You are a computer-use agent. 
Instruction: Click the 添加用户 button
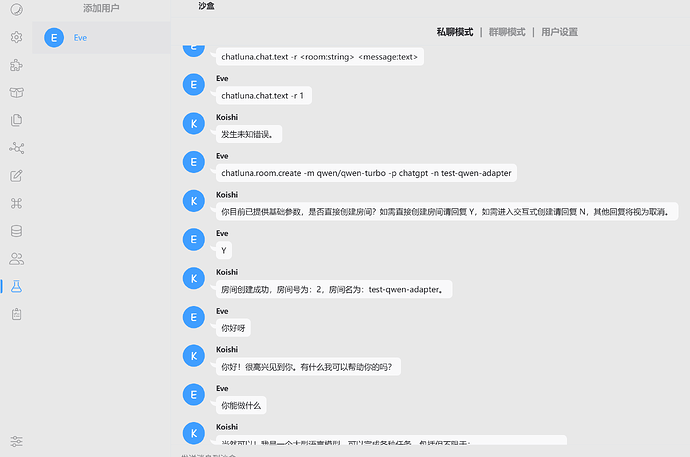(101, 8)
